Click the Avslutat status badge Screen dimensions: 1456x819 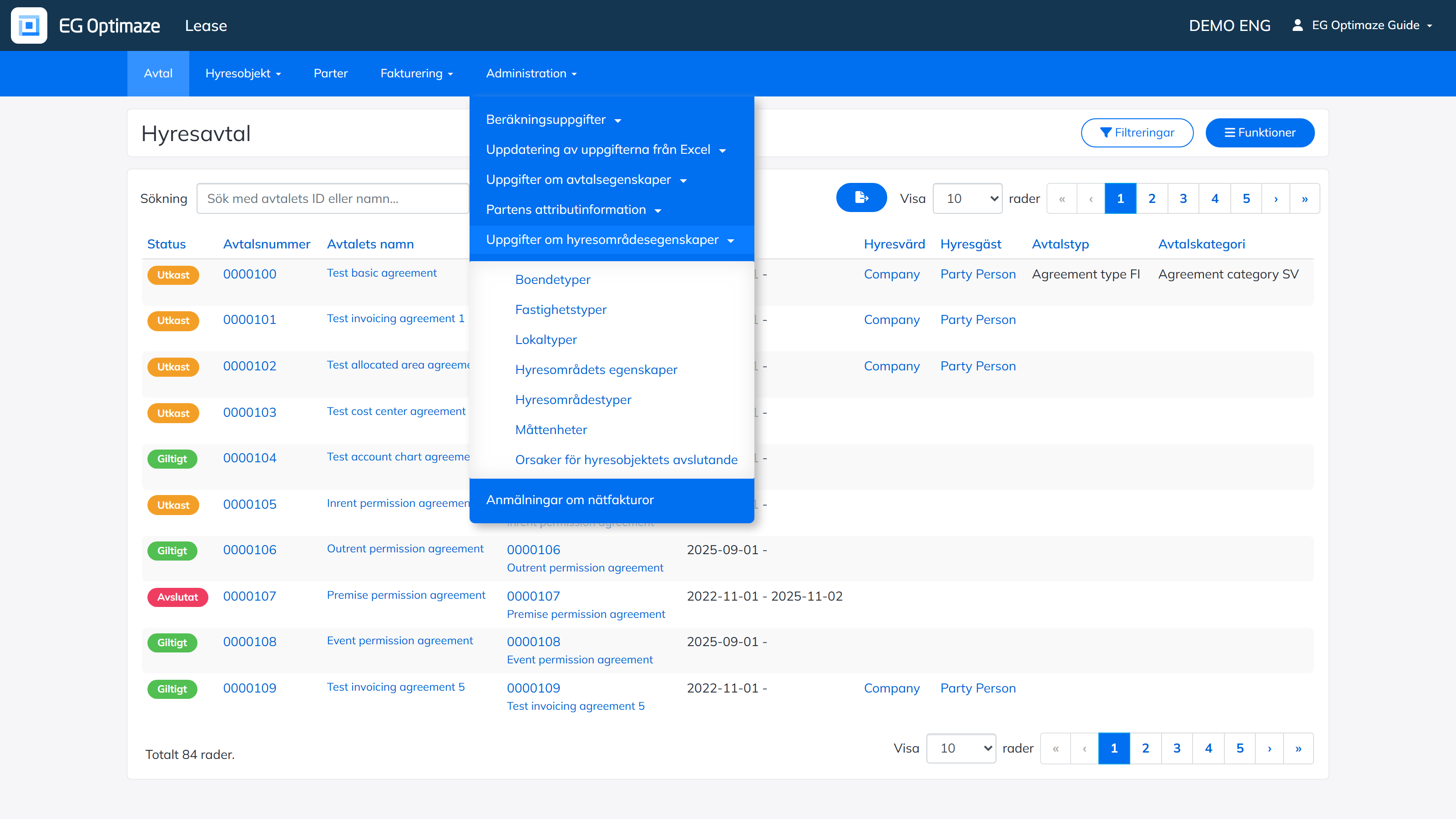pos(177,597)
